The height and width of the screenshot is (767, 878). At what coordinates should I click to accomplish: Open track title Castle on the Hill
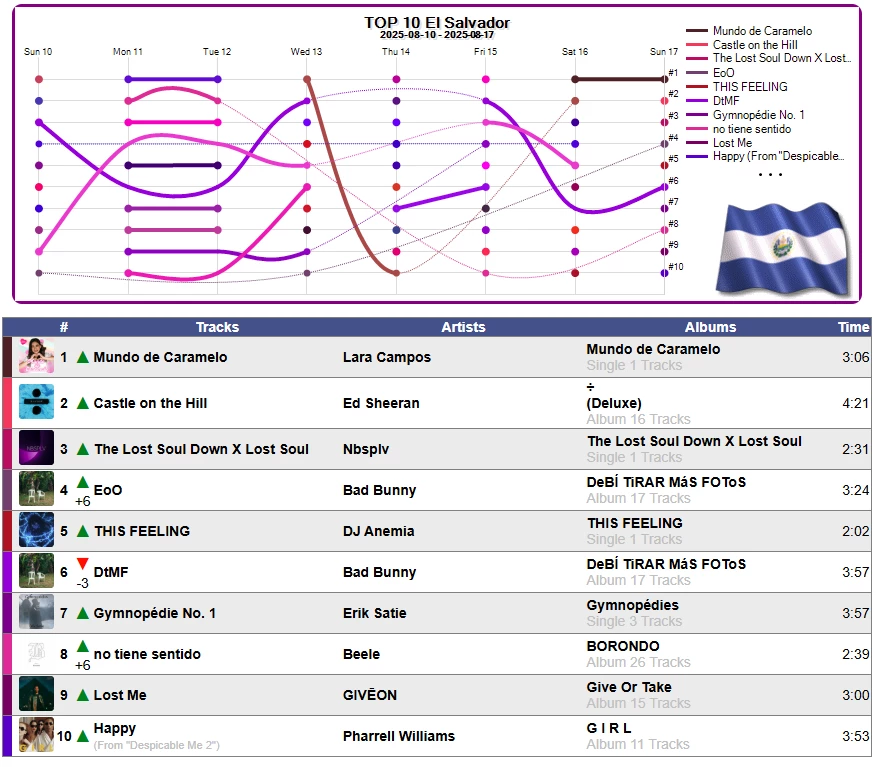pyautogui.click(x=150, y=403)
